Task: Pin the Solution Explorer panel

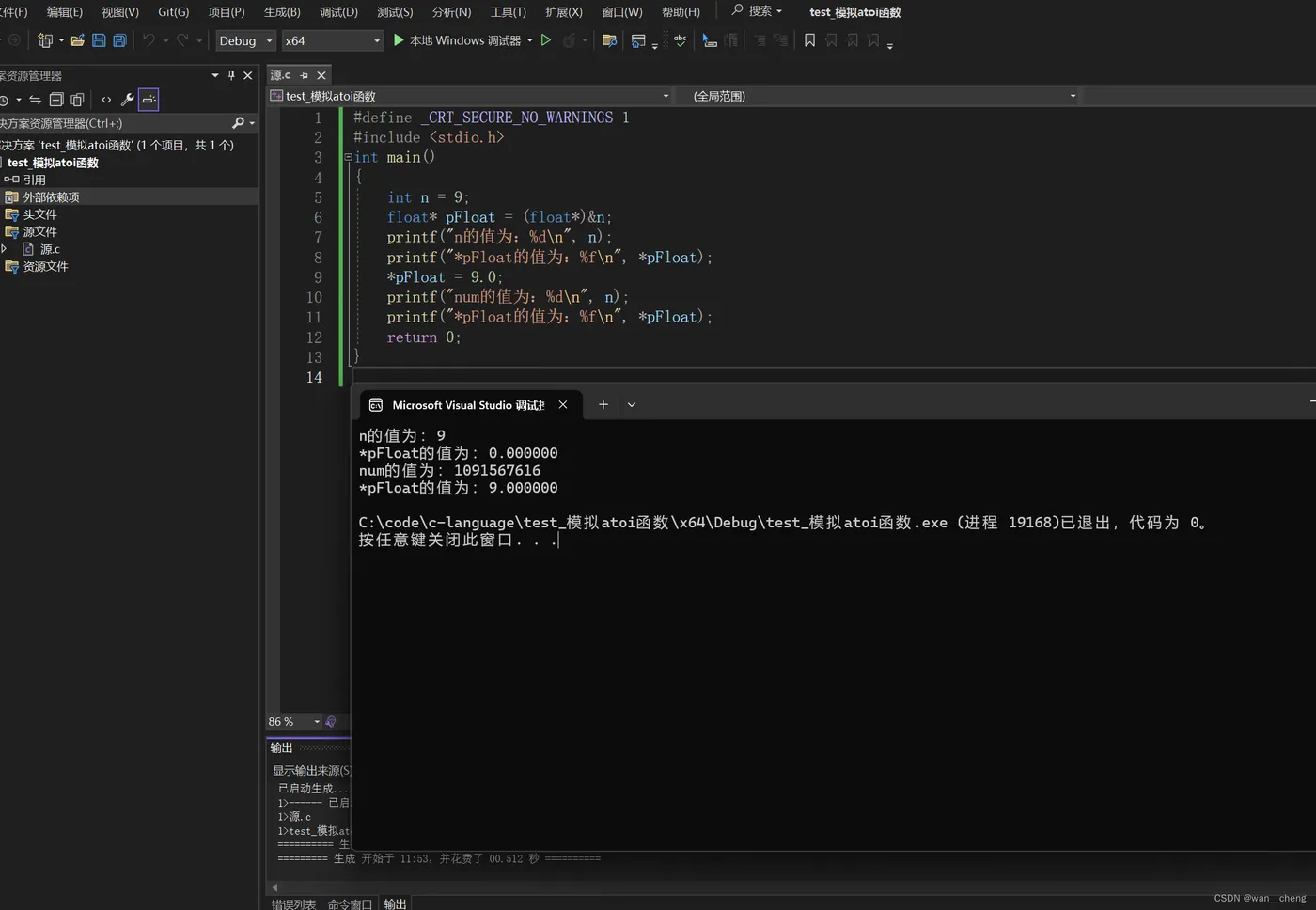Action: pos(231,75)
